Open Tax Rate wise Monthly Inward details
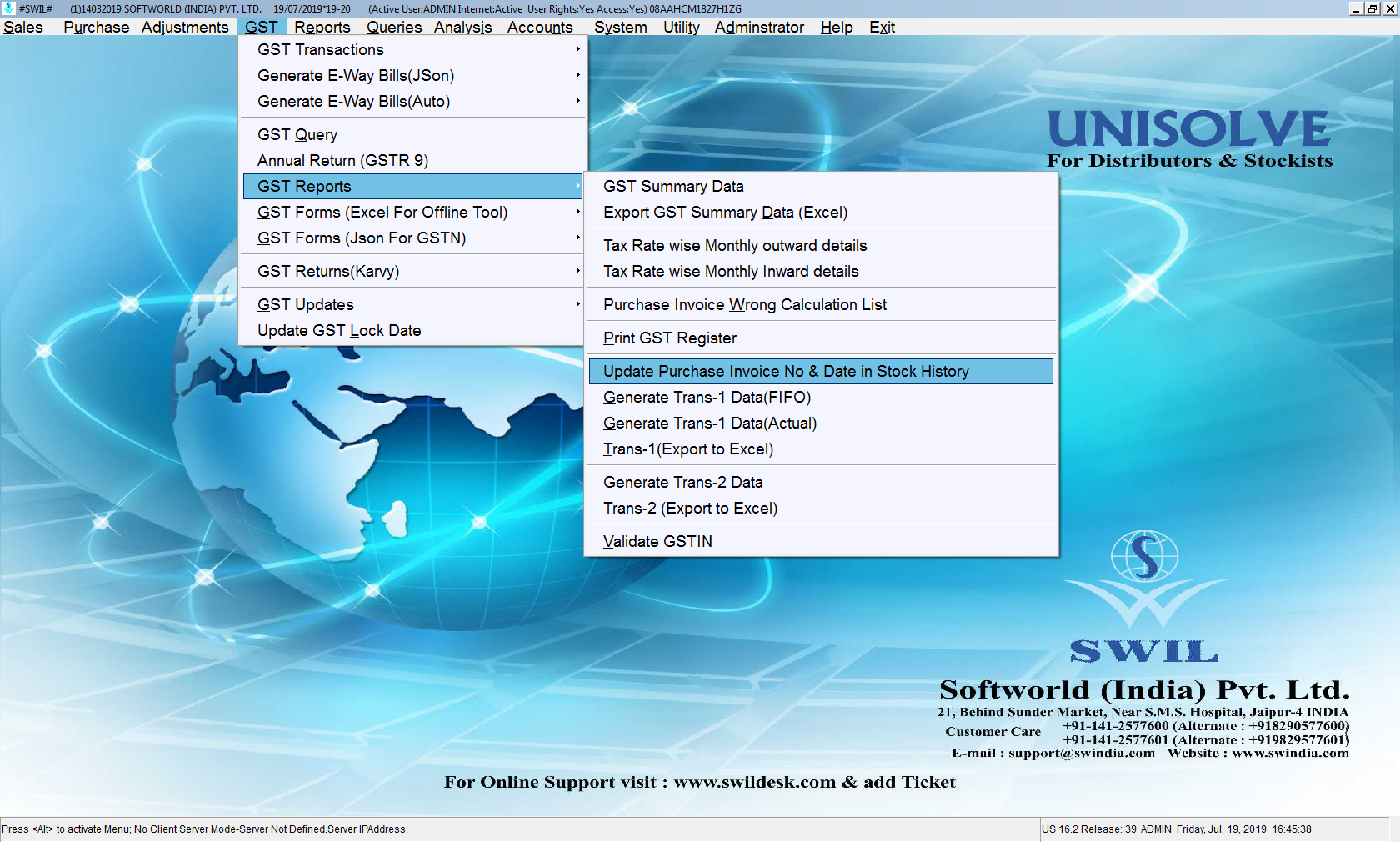This screenshot has height=842, width=1400. 821,272
